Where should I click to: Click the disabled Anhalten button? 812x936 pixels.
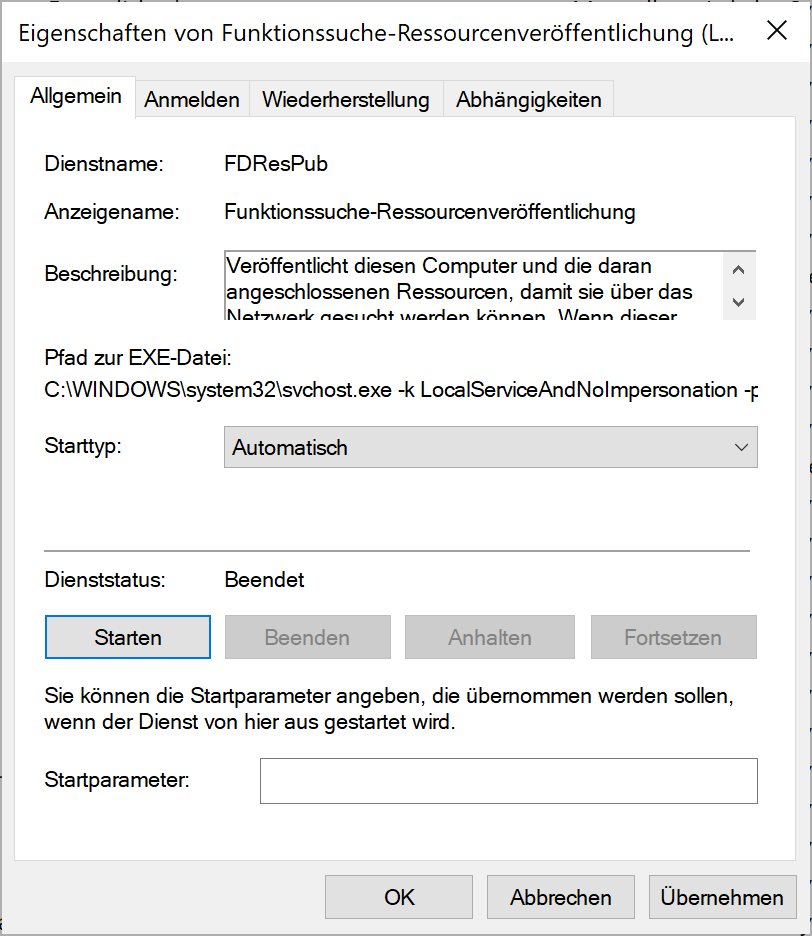tap(489, 636)
